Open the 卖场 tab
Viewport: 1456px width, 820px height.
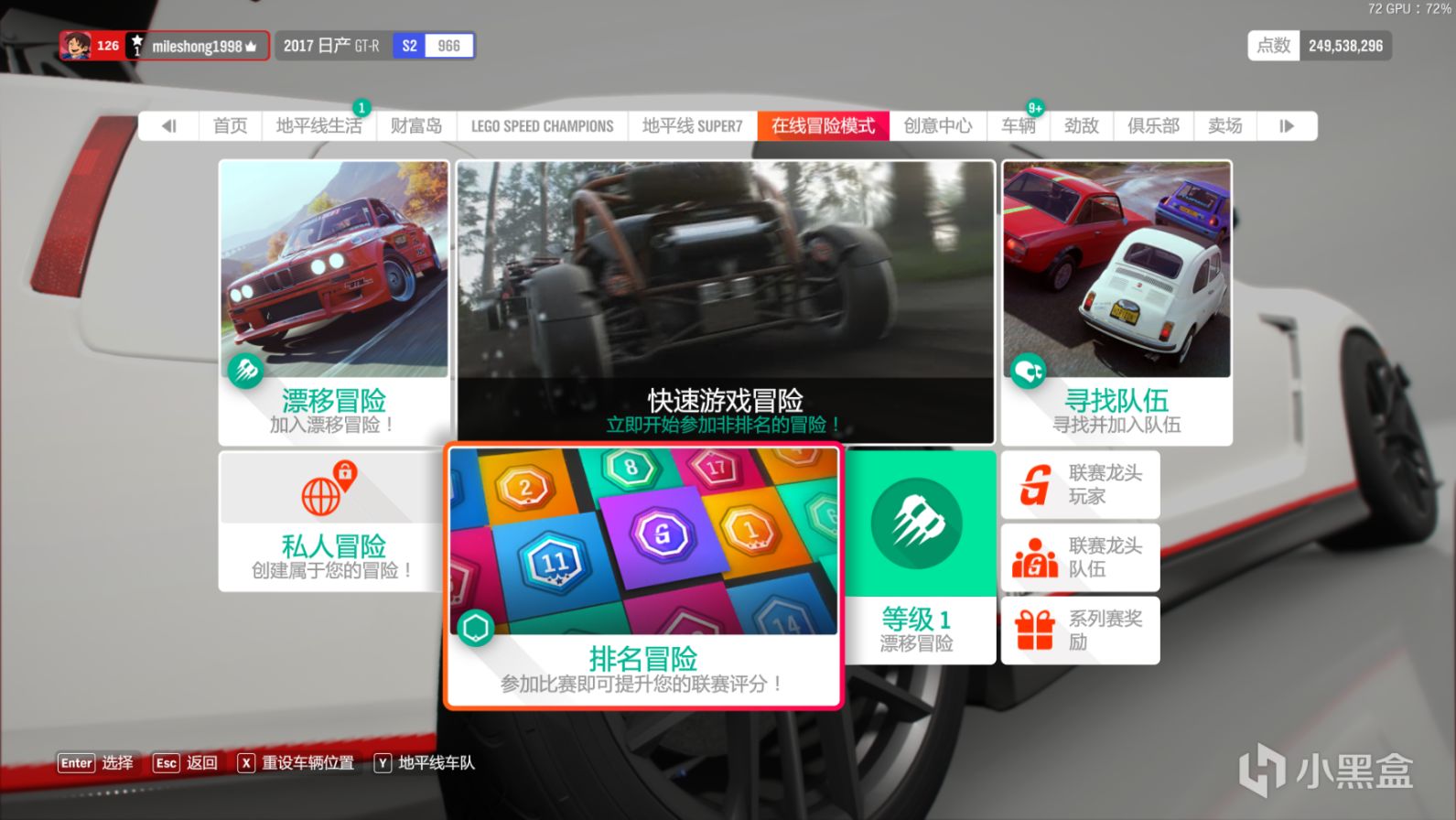point(1225,126)
